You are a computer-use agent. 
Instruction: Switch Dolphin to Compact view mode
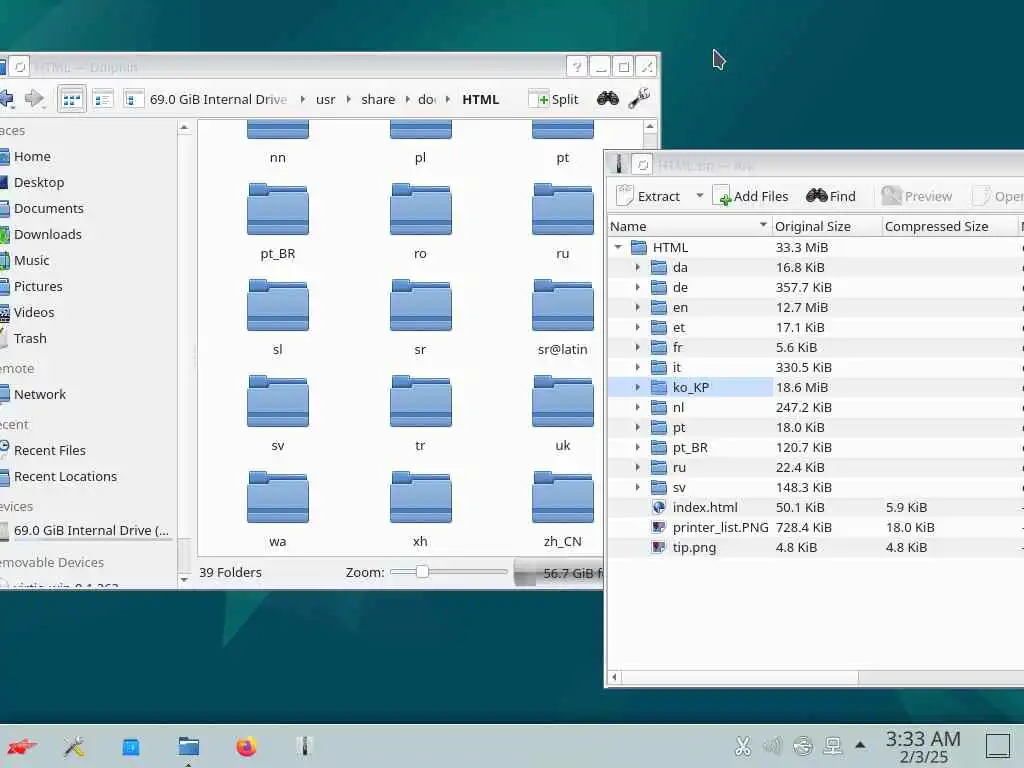(x=103, y=100)
